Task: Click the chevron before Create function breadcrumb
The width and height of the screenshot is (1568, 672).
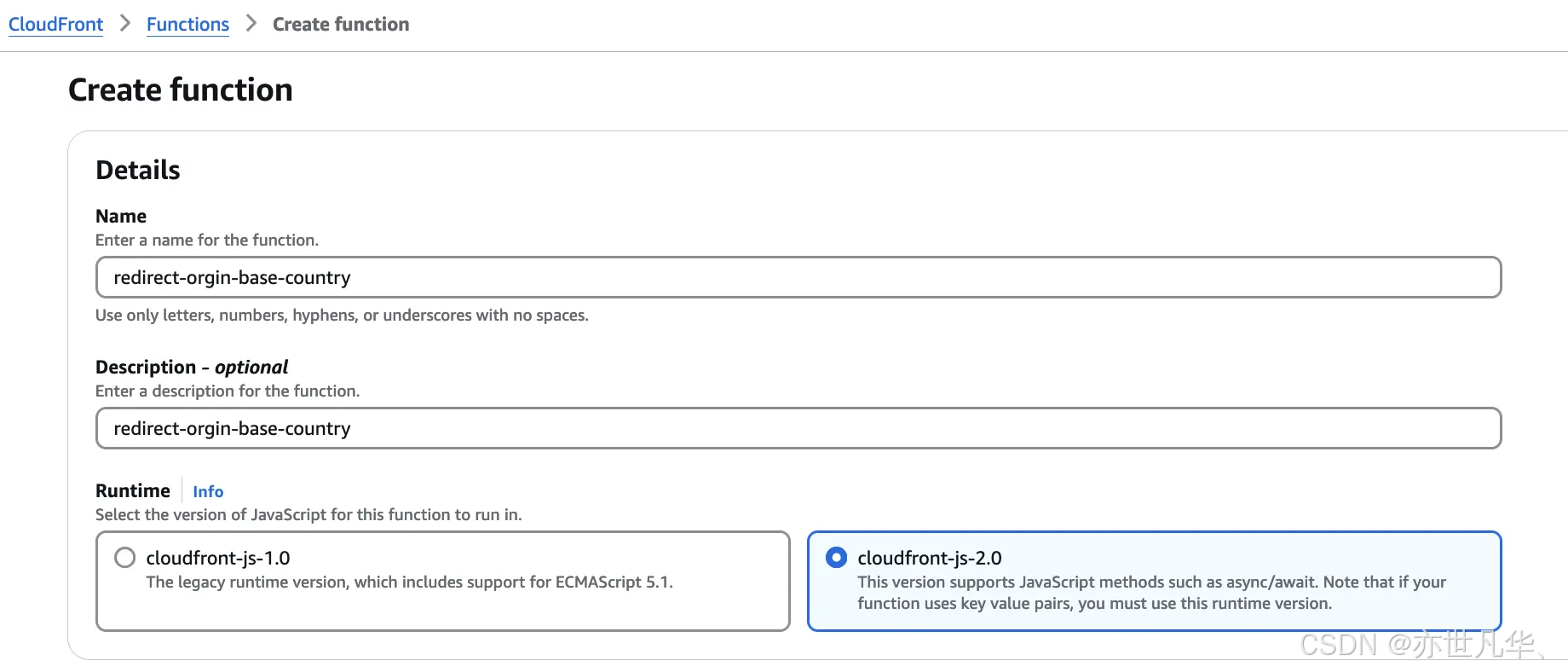Action: [x=251, y=24]
